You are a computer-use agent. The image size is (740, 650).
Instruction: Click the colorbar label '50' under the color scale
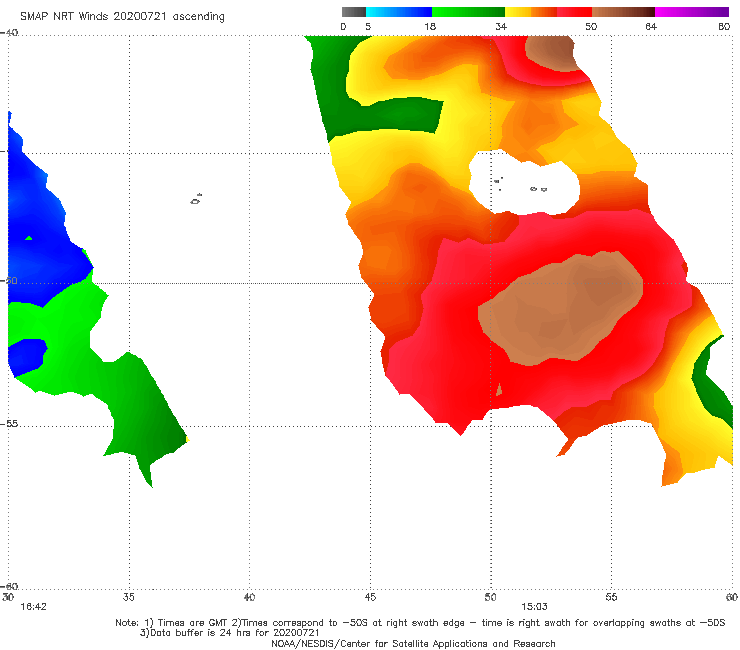click(591, 27)
